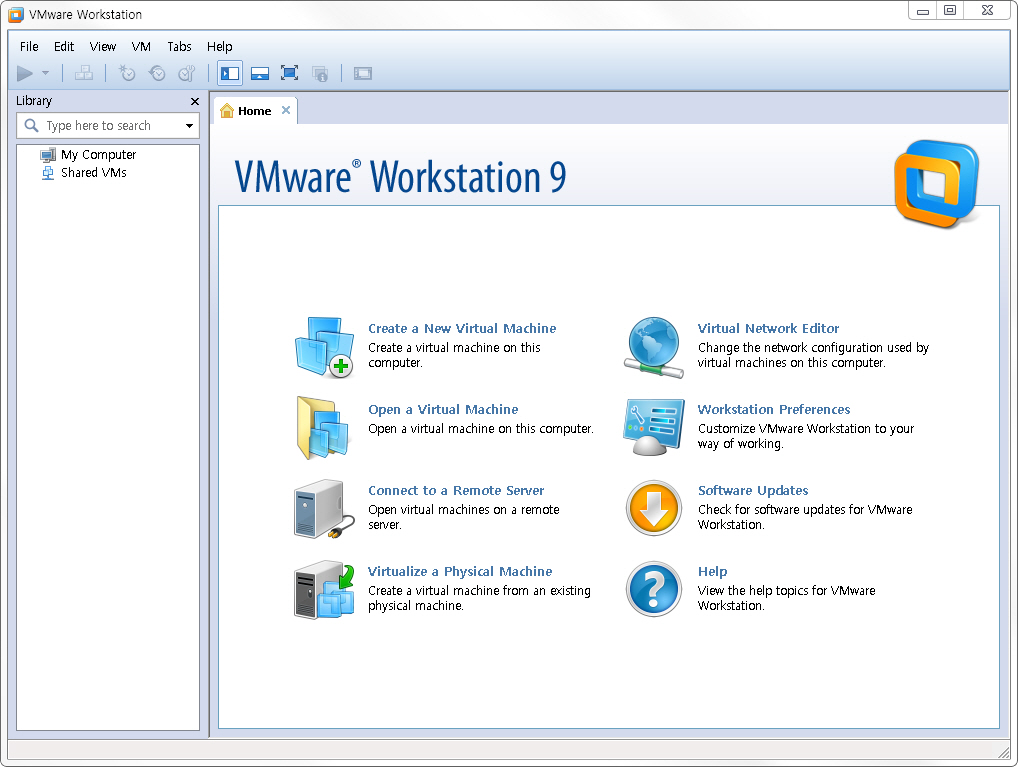Open the VM menu
This screenshot has width=1018, height=767.
click(141, 47)
